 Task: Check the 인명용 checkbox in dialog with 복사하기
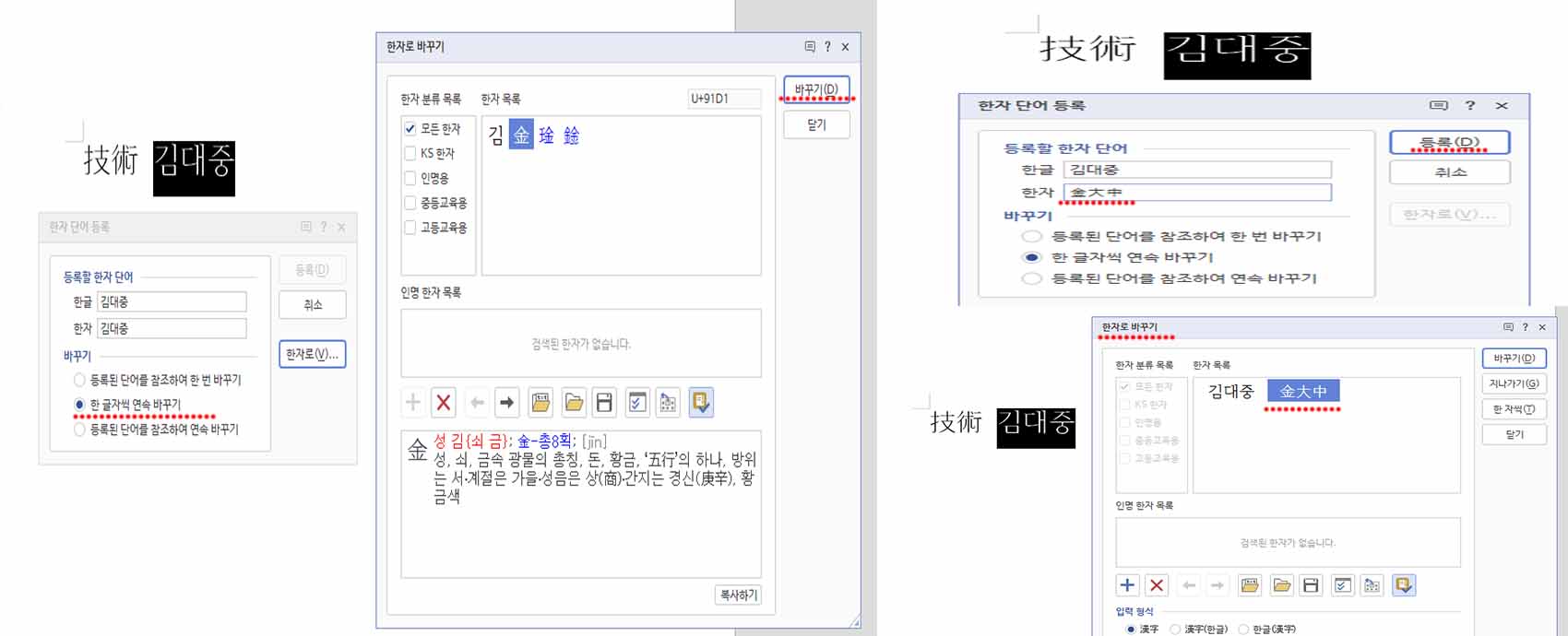(x=410, y=178)
